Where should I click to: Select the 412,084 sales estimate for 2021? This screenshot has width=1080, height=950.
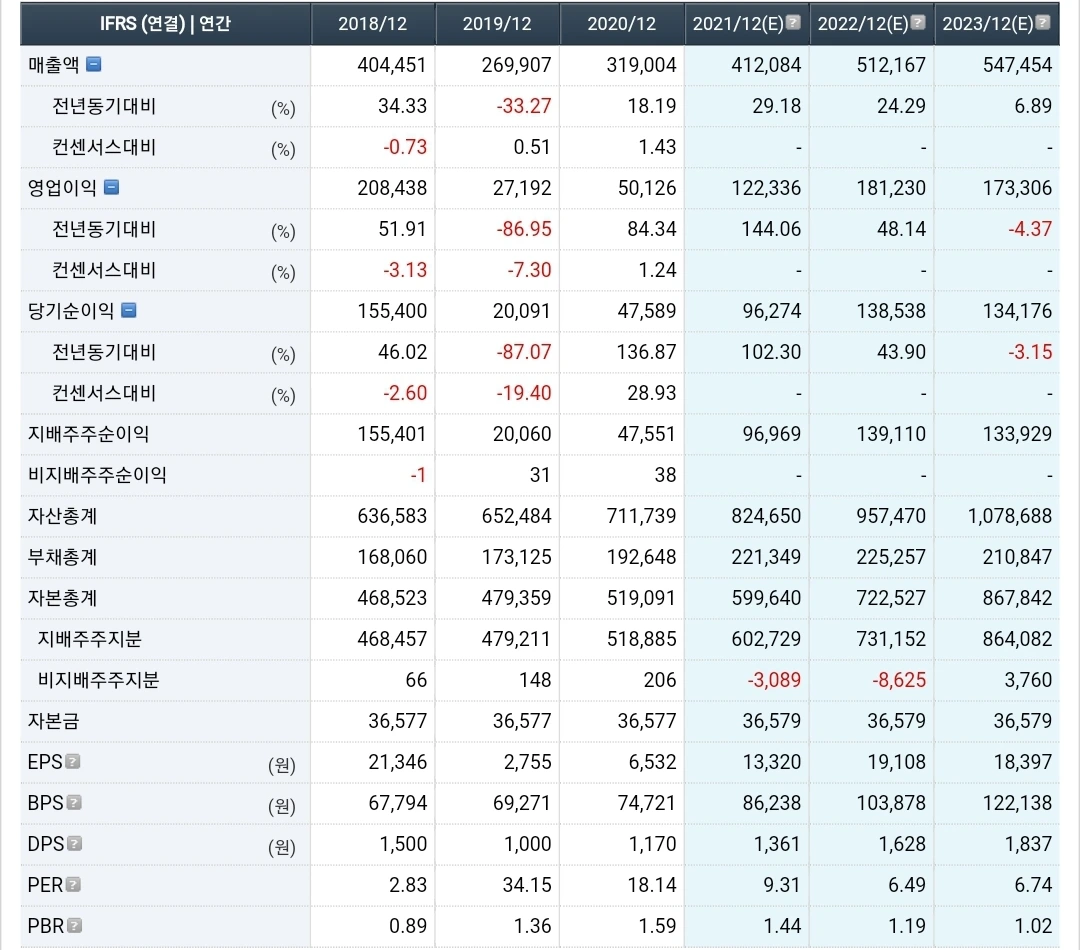tap(766, 65)
